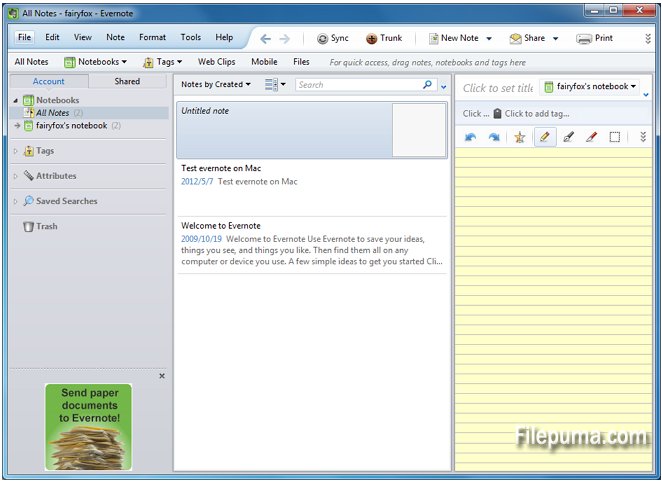Go back with the left arrow

click(x=266, y=39)
